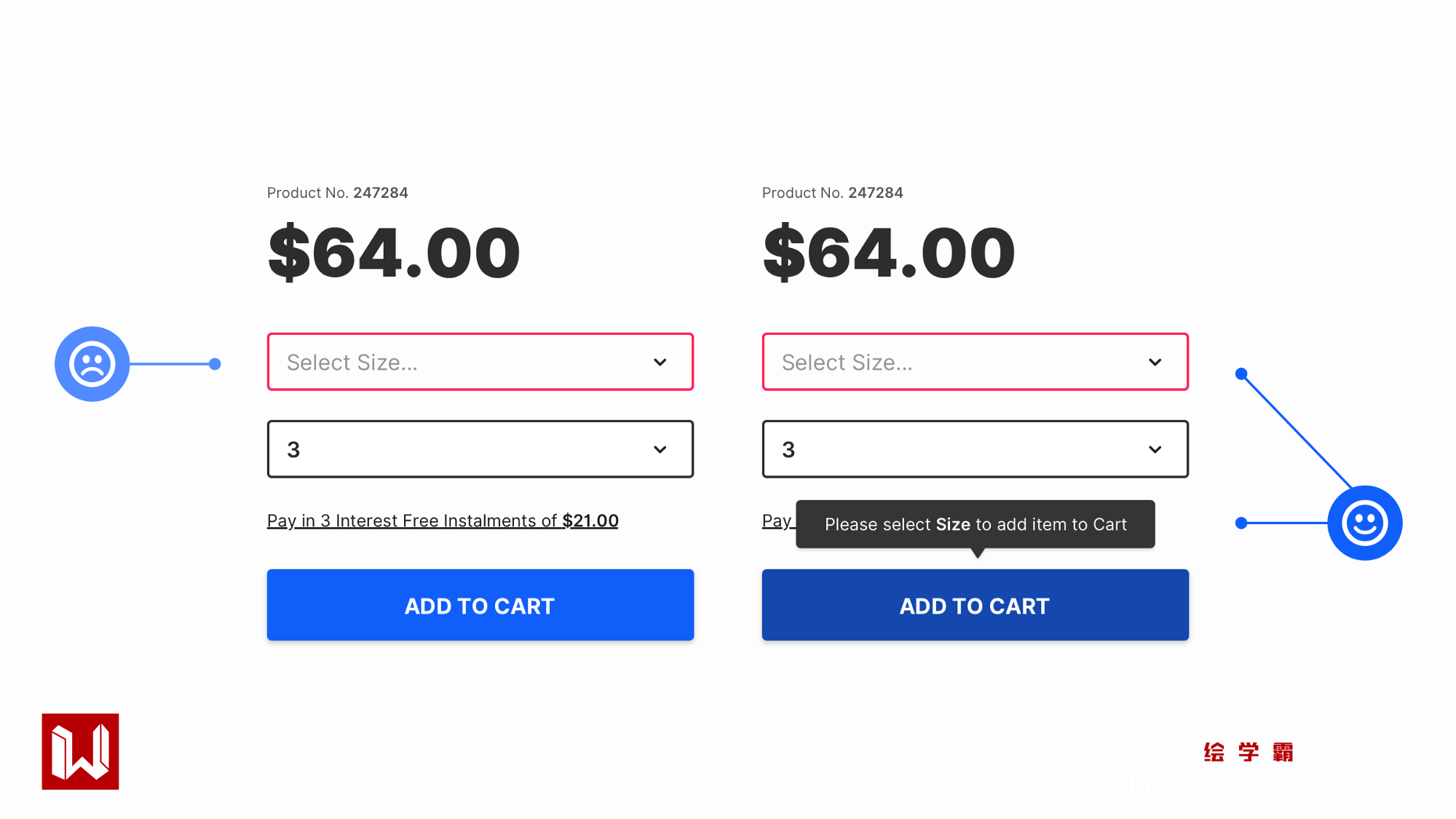Viewport: 1456px width, 819px height.
Task: Click the happy smiley face icon
Action: (x=1364, y=523)
